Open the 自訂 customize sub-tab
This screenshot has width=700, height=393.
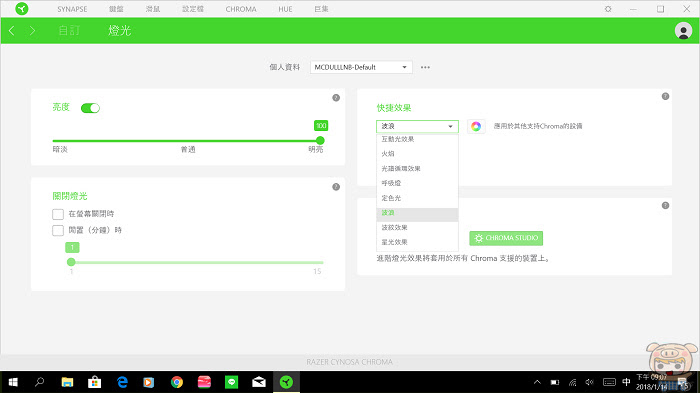coord(69,30)
